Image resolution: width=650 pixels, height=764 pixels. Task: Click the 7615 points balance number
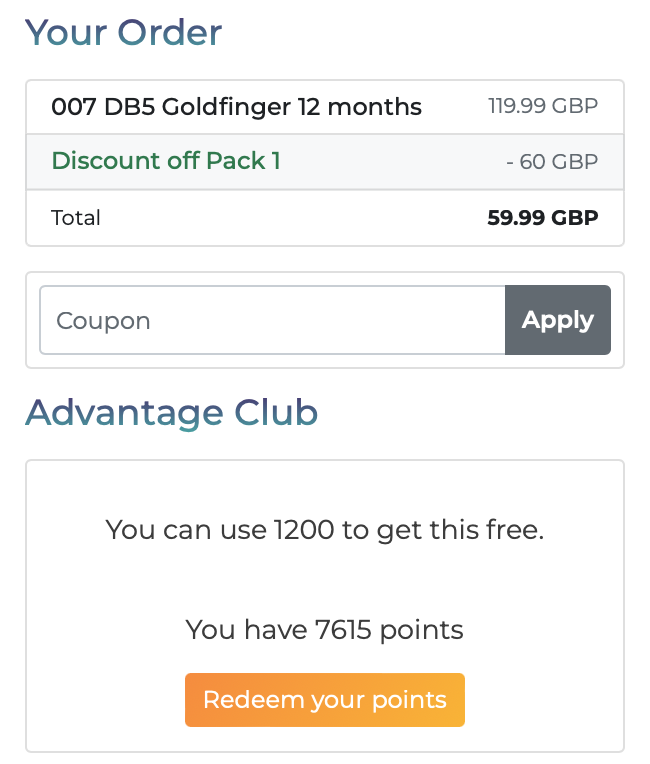click(344, 630)
